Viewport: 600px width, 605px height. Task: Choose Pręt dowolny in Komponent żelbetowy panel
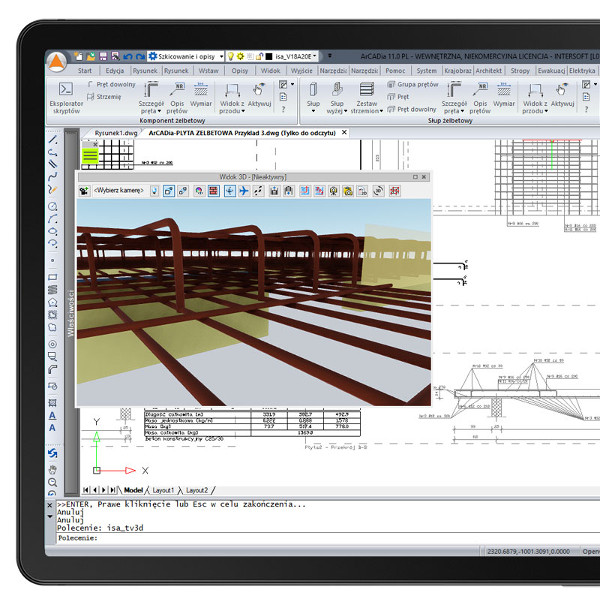click(x=112, y=84)
